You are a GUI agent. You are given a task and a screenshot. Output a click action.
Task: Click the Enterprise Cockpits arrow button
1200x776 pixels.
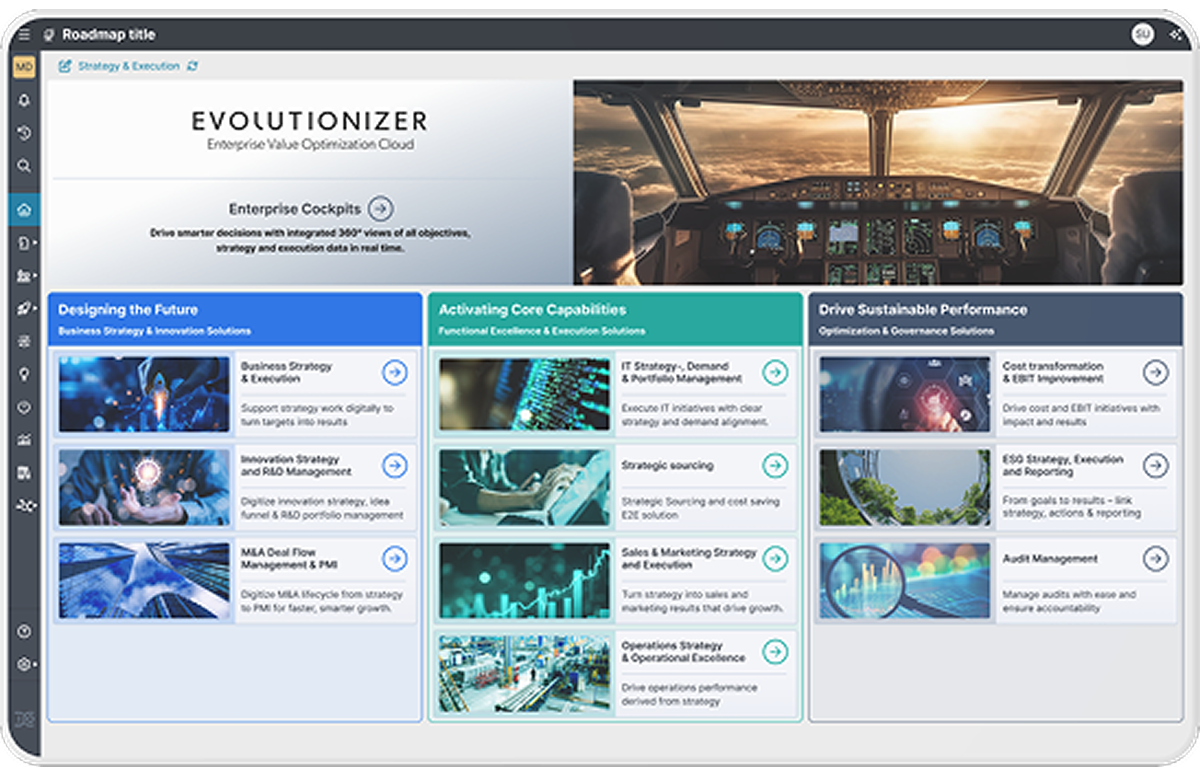pos(380,209)
